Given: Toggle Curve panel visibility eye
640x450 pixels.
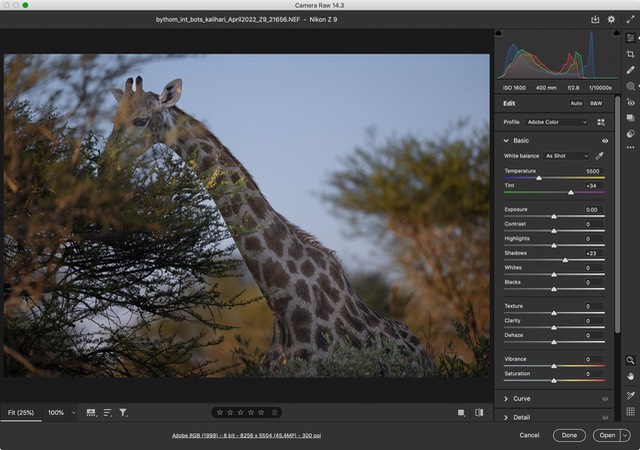Looking at the screenshot, I should click(605, 398).
